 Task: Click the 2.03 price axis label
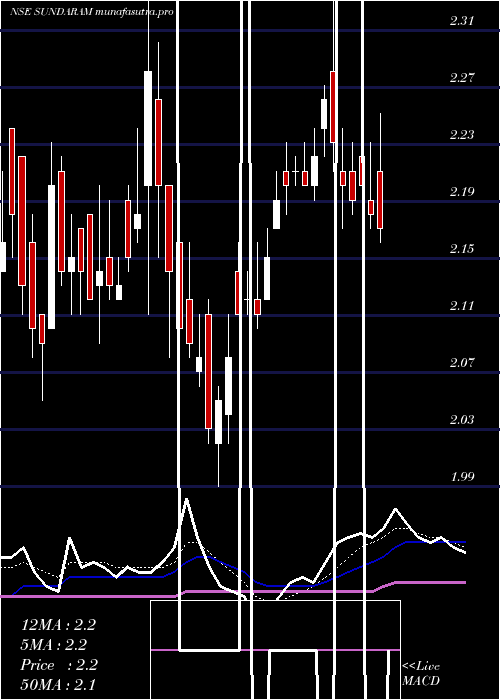[462, 420]
